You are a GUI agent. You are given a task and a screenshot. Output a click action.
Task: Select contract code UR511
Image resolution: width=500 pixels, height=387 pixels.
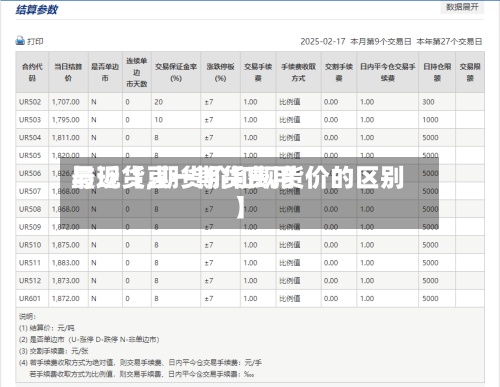30,263
